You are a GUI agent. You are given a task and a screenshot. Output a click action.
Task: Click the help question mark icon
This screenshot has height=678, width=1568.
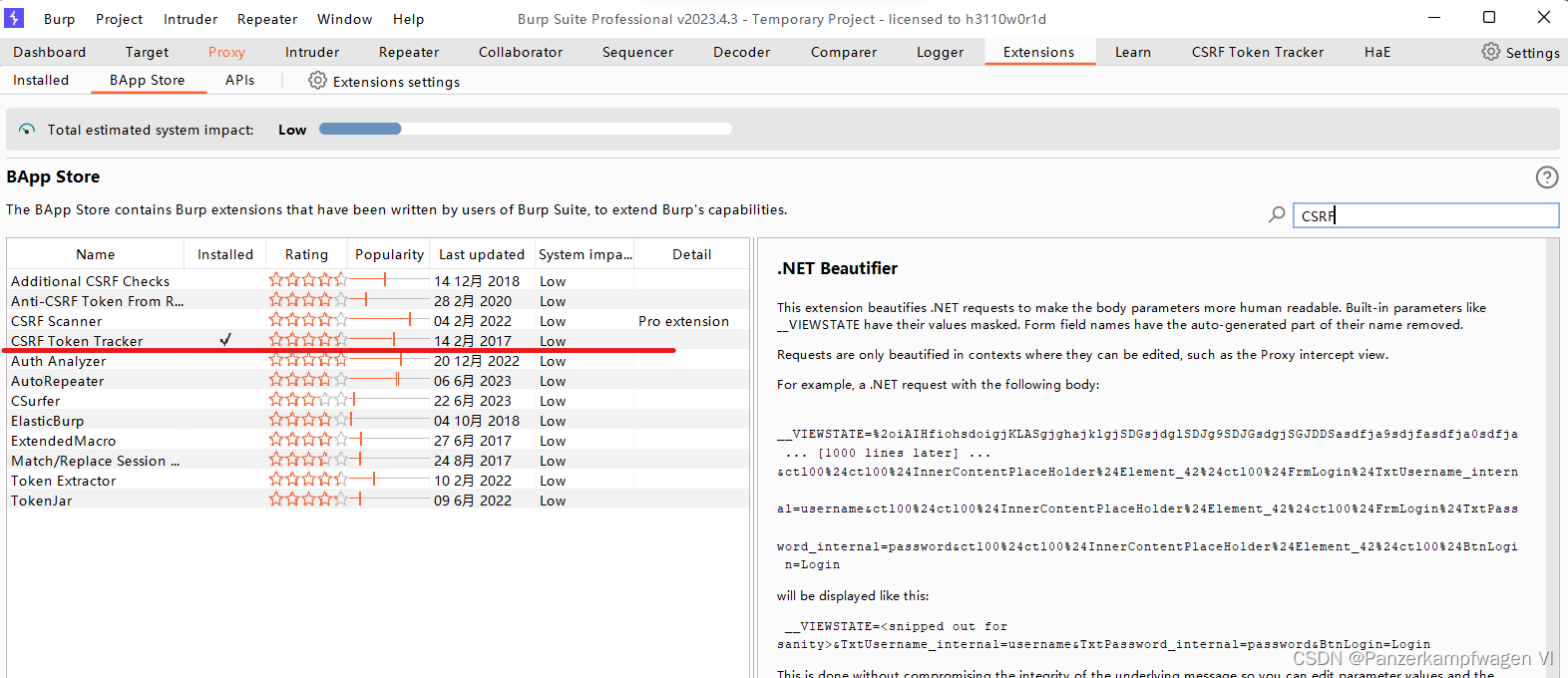coord(1546,177)
